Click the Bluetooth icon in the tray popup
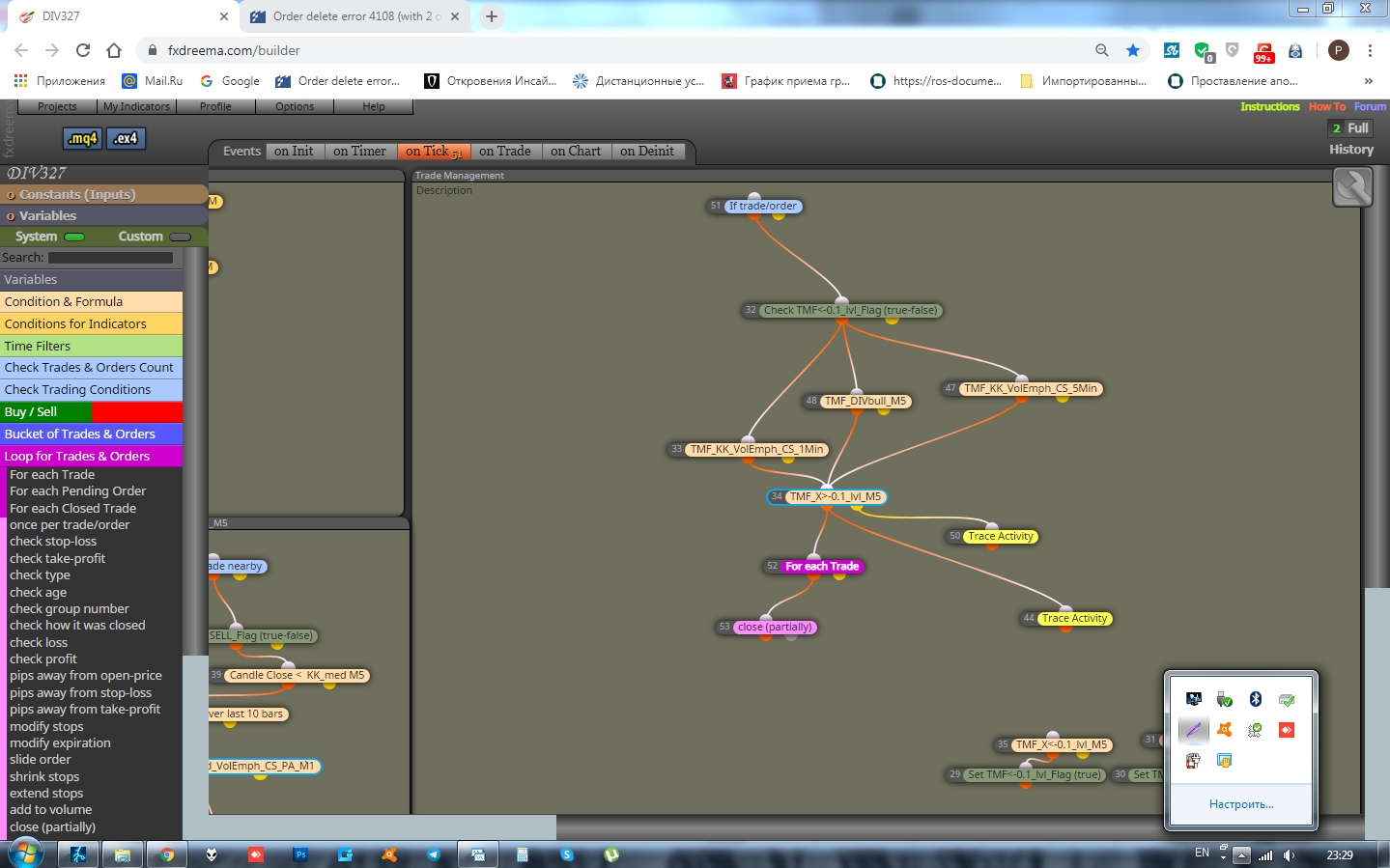The height and width of the screenshot is (868, 1390). 1256,699
